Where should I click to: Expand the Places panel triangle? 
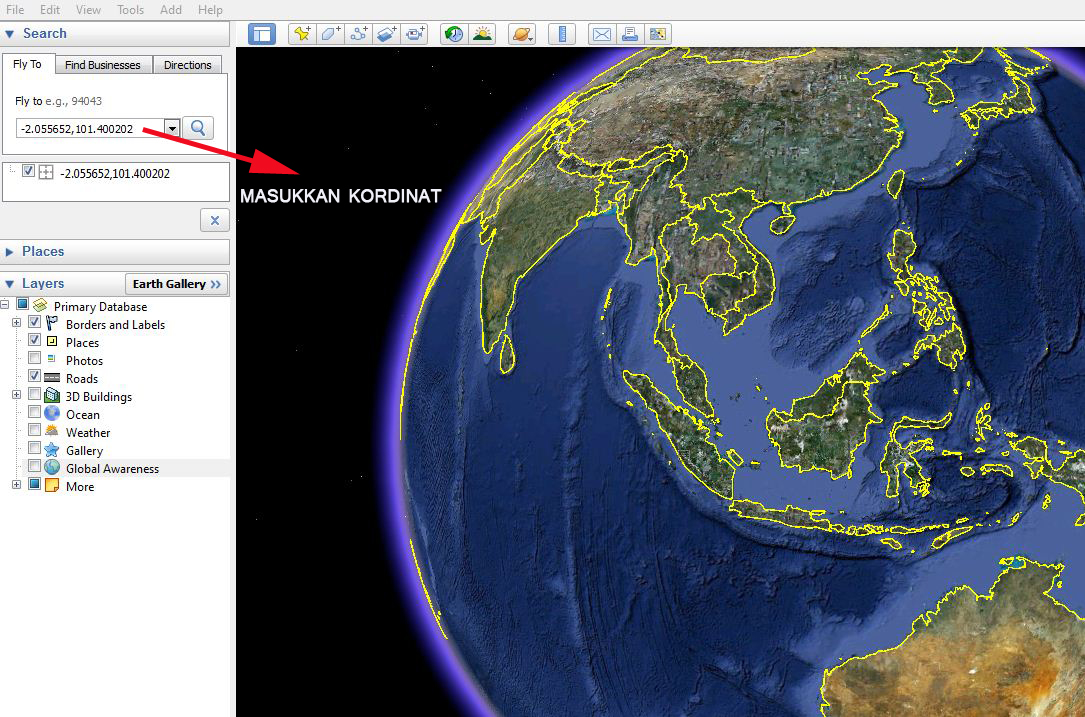10,252
